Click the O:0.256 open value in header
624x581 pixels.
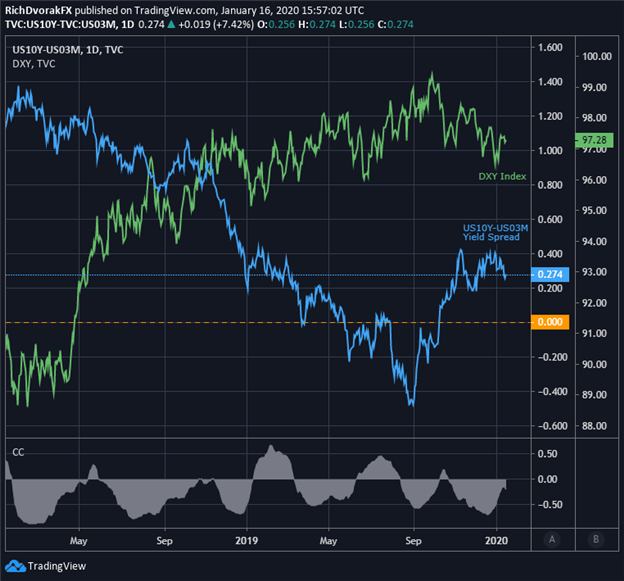click(276, 25)
